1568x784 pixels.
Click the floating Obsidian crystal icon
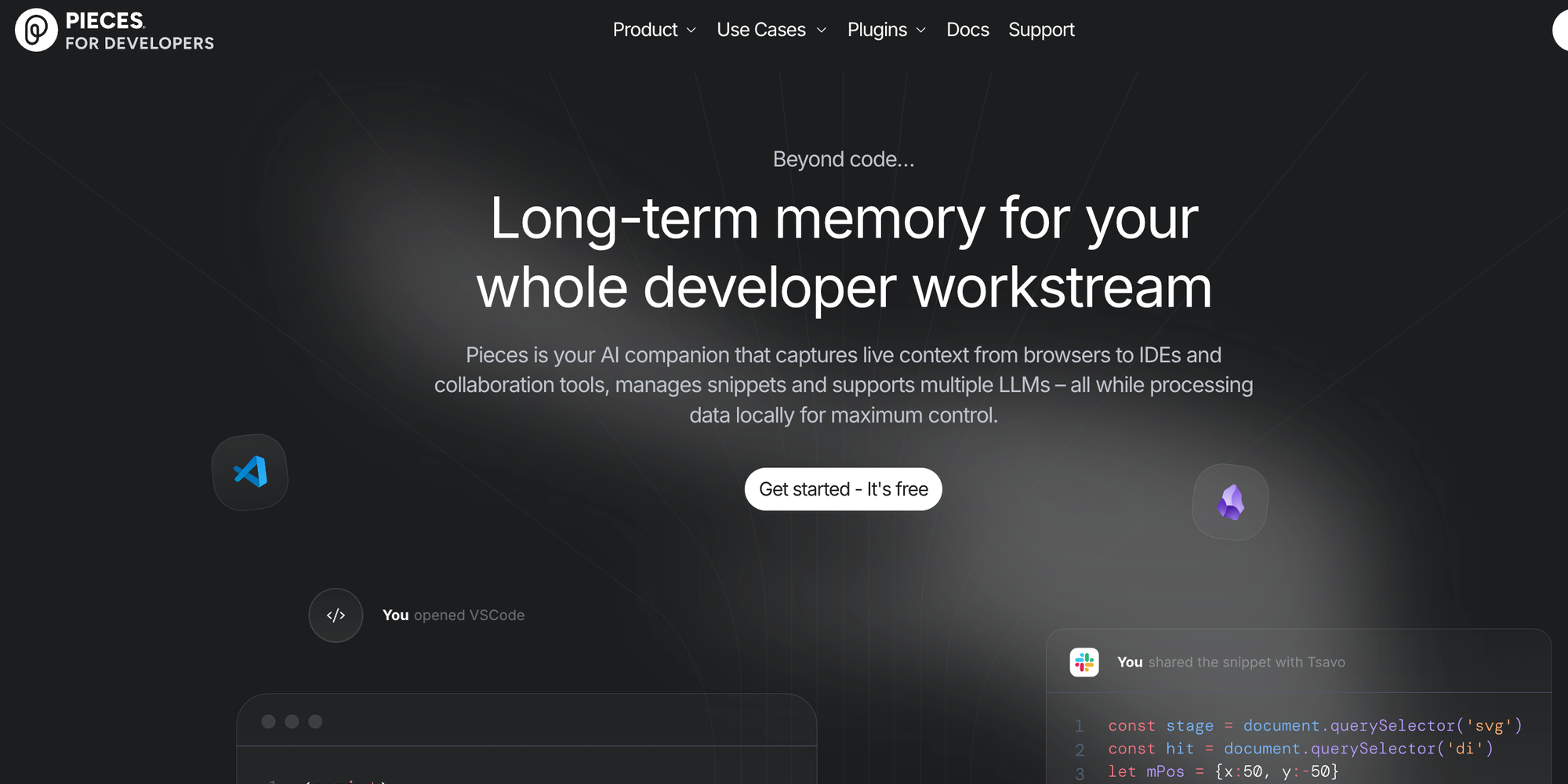pyautogui.click(x=1230, y=502)
